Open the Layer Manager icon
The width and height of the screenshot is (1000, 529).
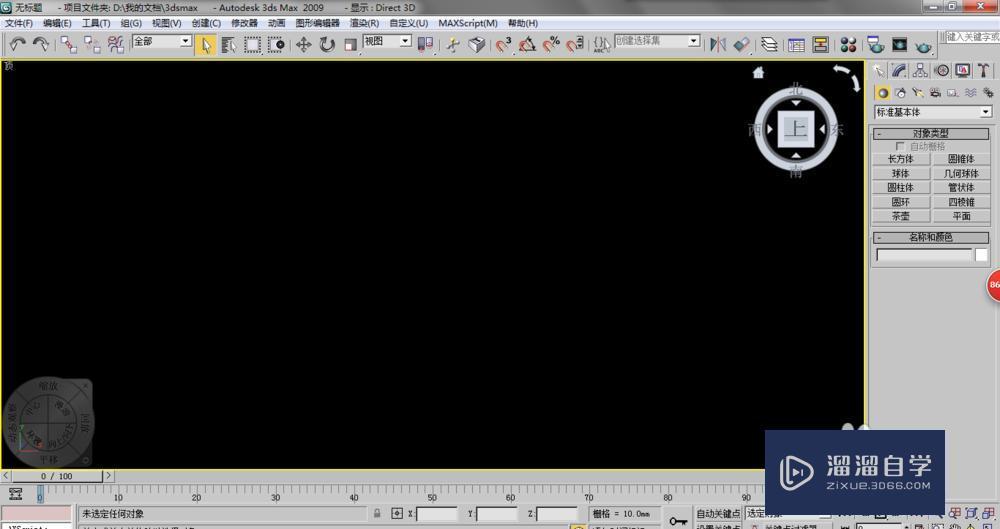point(770,45)
